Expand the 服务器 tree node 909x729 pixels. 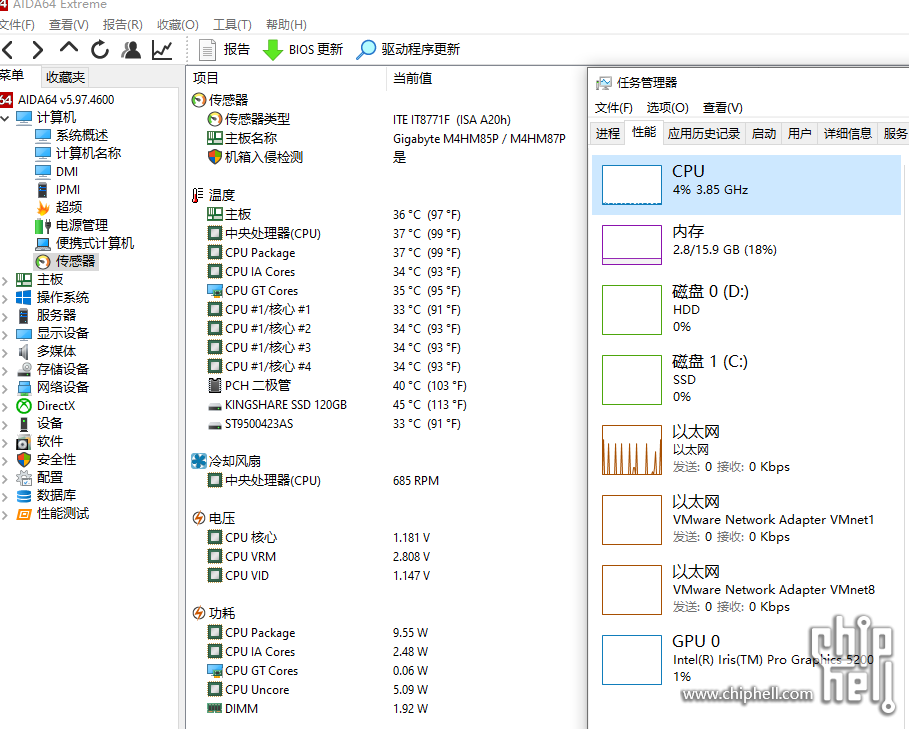5,317
